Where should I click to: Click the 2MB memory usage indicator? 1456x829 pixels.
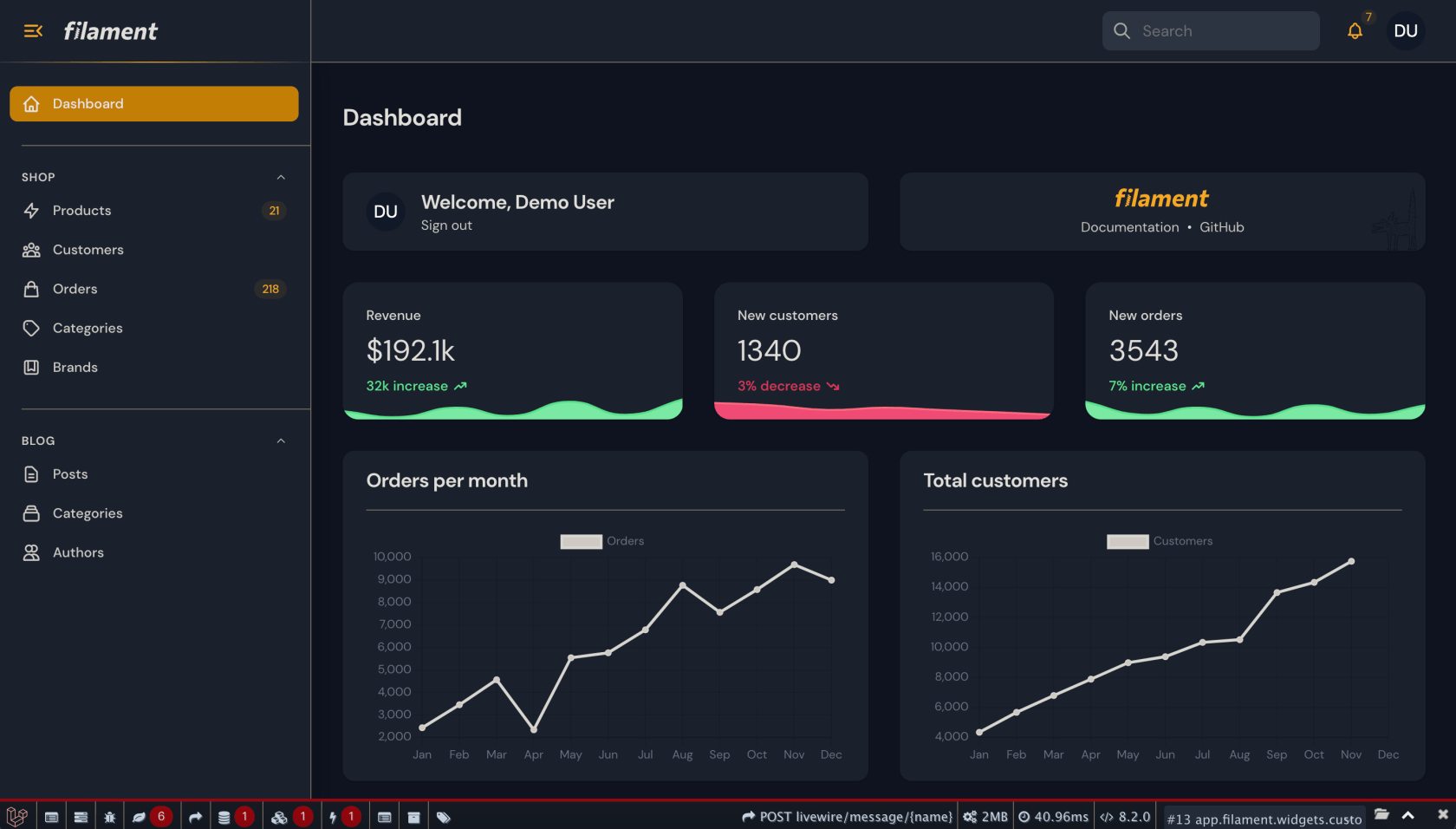click(x=985, y=817)
